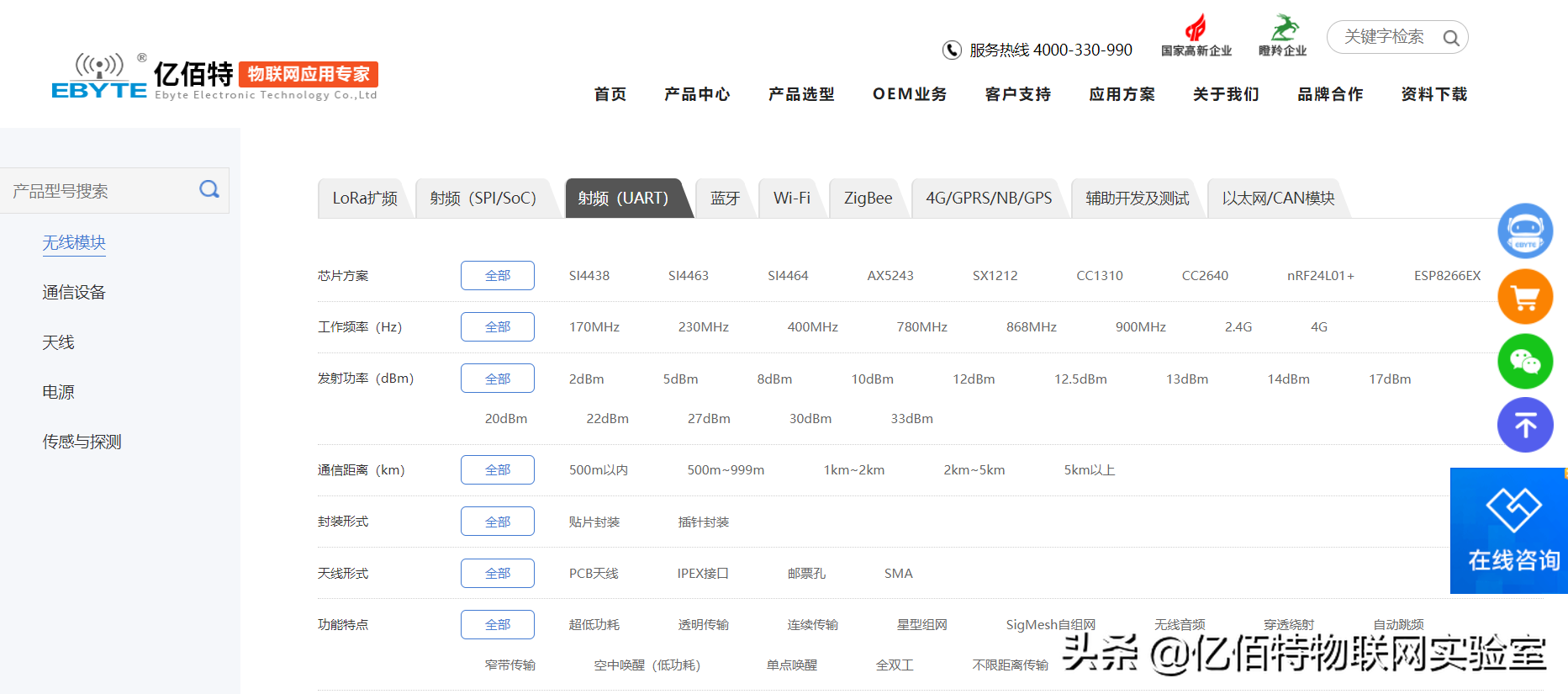Click 全部 in the 工作频率 row
Viewport: 1568px width, 694px height.
coord(498,326)
